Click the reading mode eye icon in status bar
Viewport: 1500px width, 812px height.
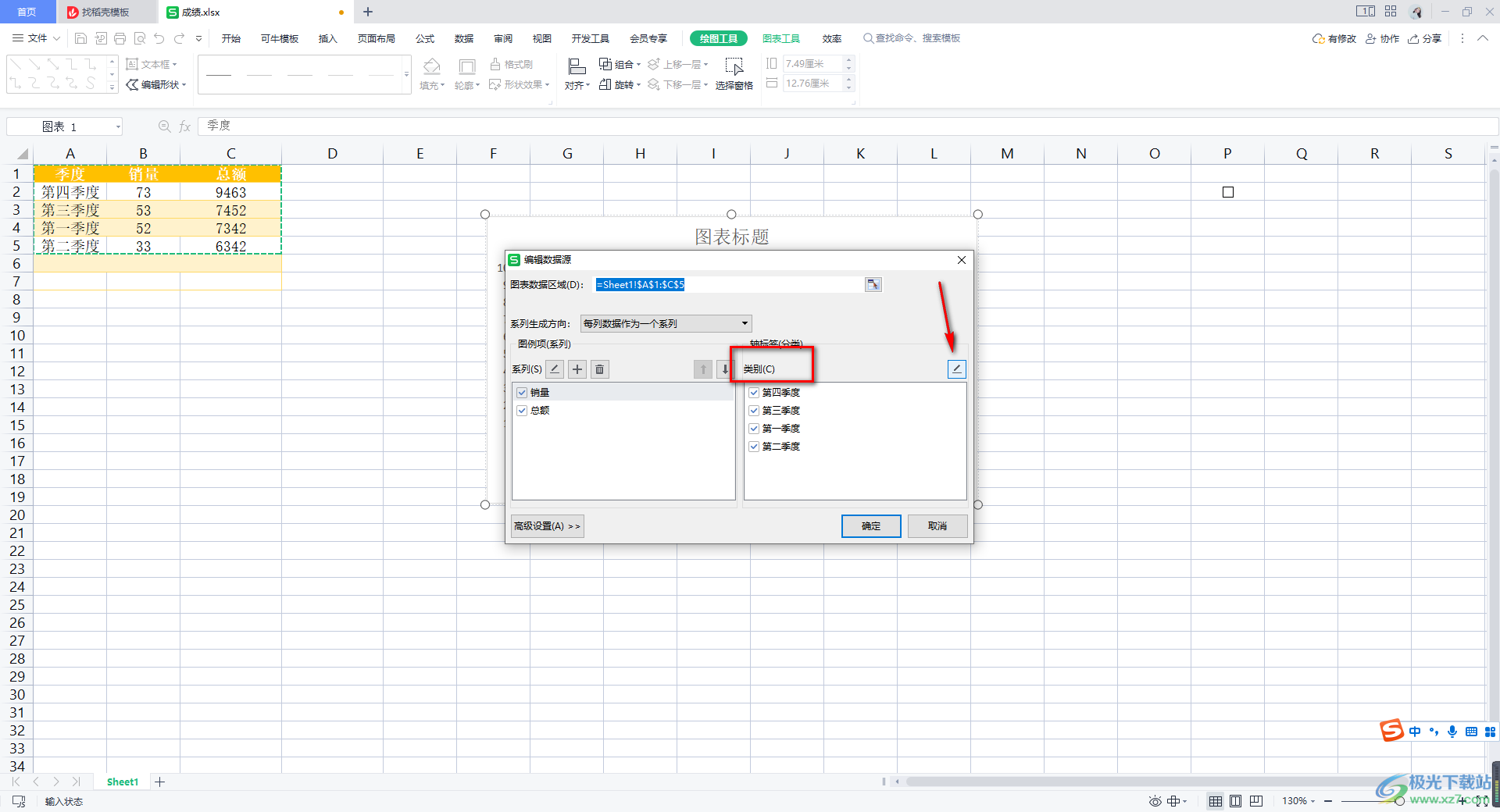(1155, 801)
